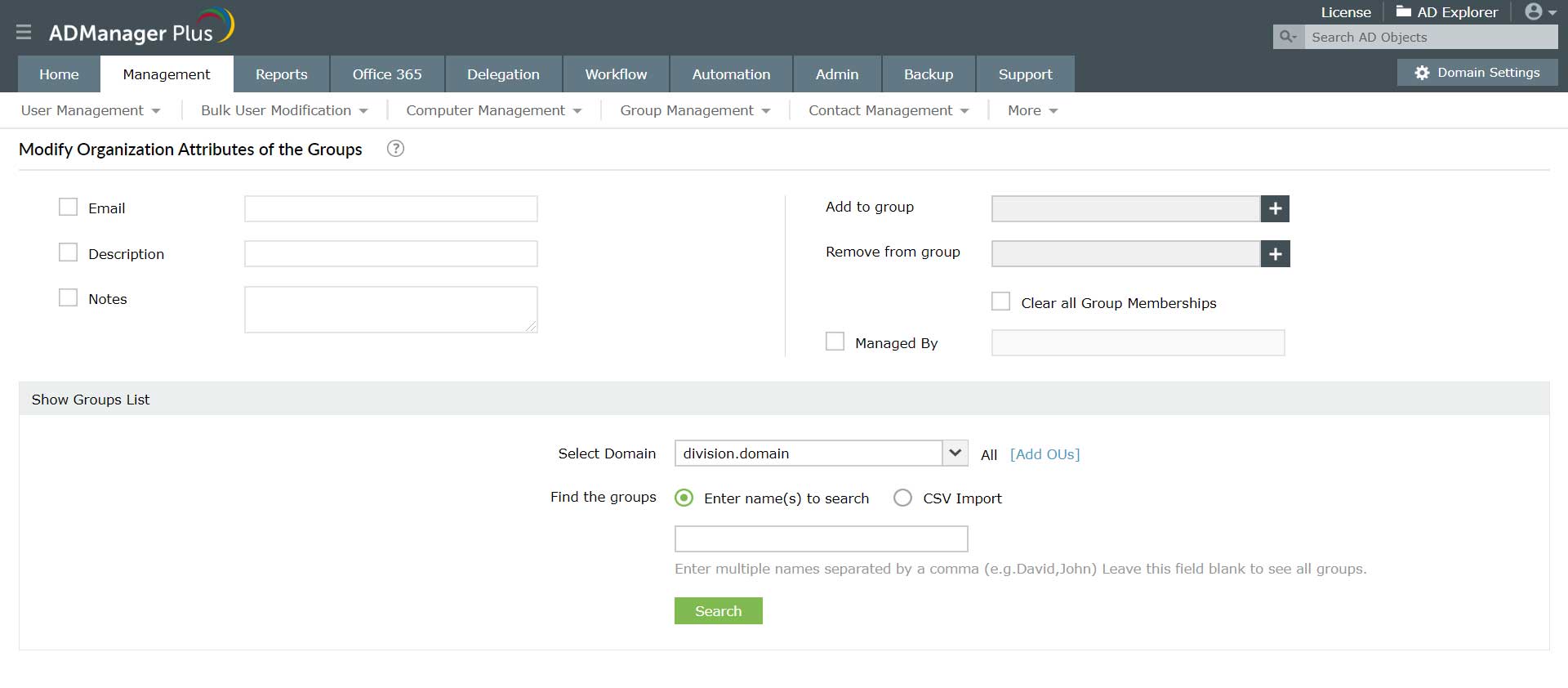Screen dimensions: 1568x688
Task: Tick the Notes checkbox
Action: [x=68, y=297]
